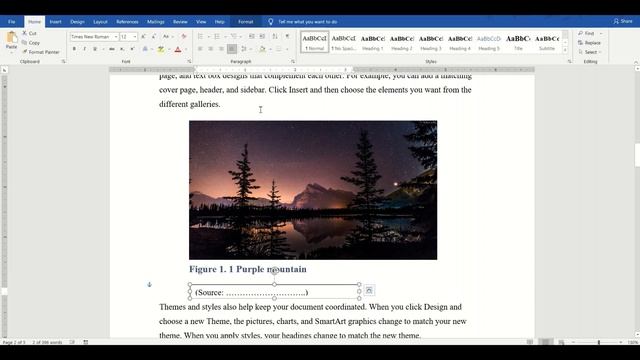Apply the Heading 1 style
The height and width of the screenshot is (360, 640).
tap(373, 42)
